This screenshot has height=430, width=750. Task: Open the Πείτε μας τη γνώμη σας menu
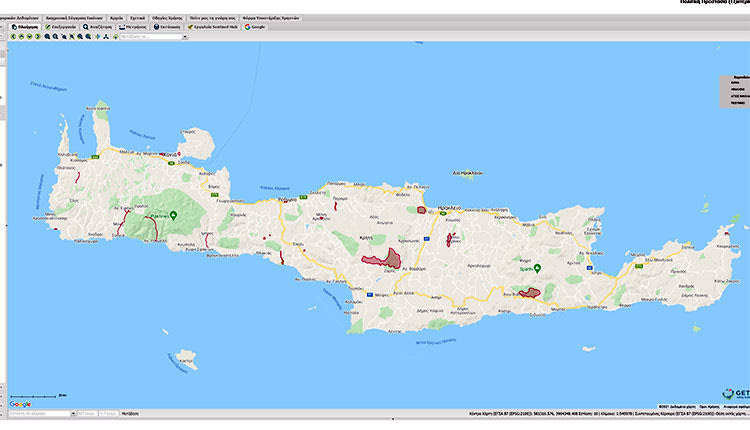click(x=212, y=18)
